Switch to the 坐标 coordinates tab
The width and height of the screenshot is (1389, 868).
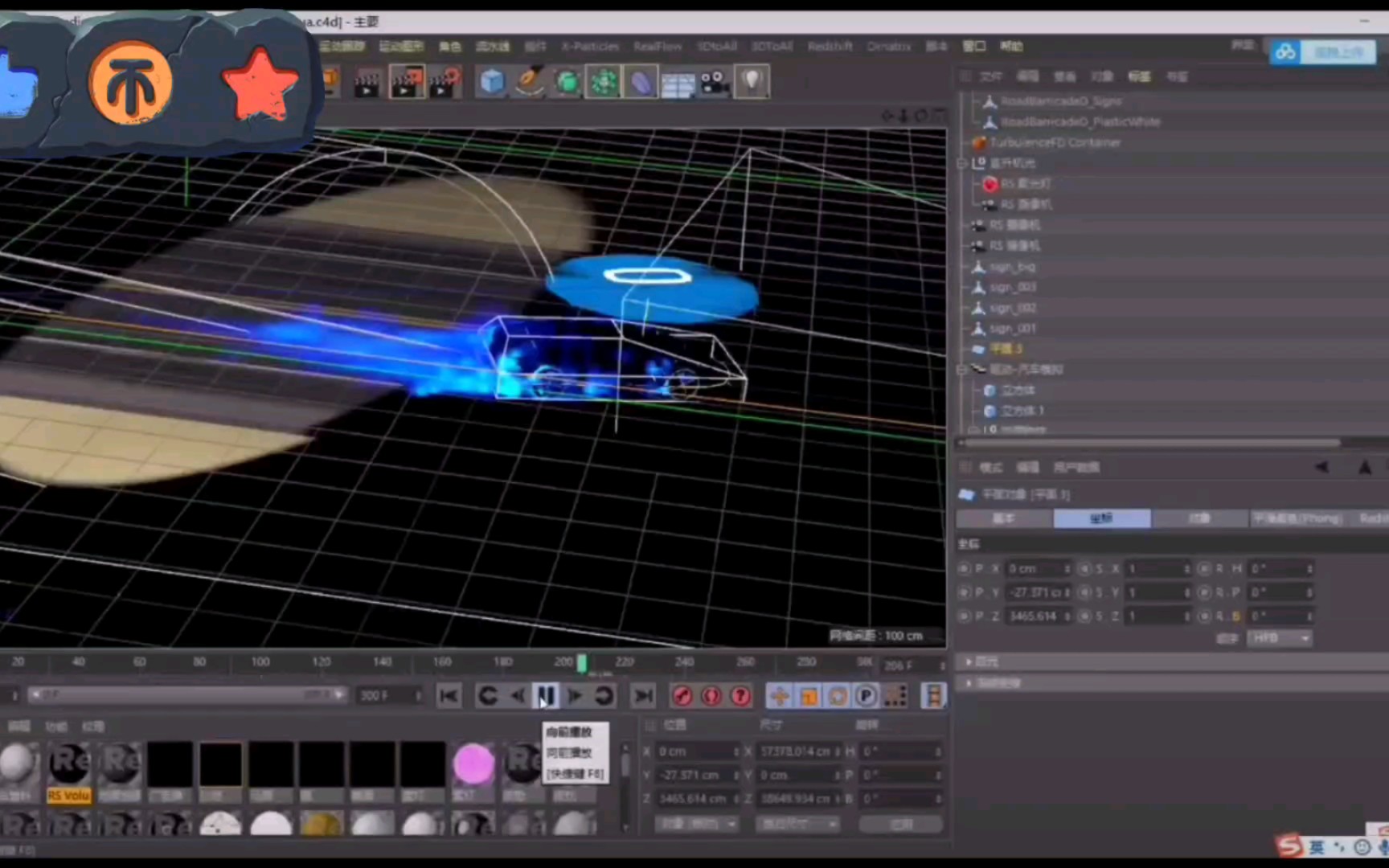point(1102,518)
